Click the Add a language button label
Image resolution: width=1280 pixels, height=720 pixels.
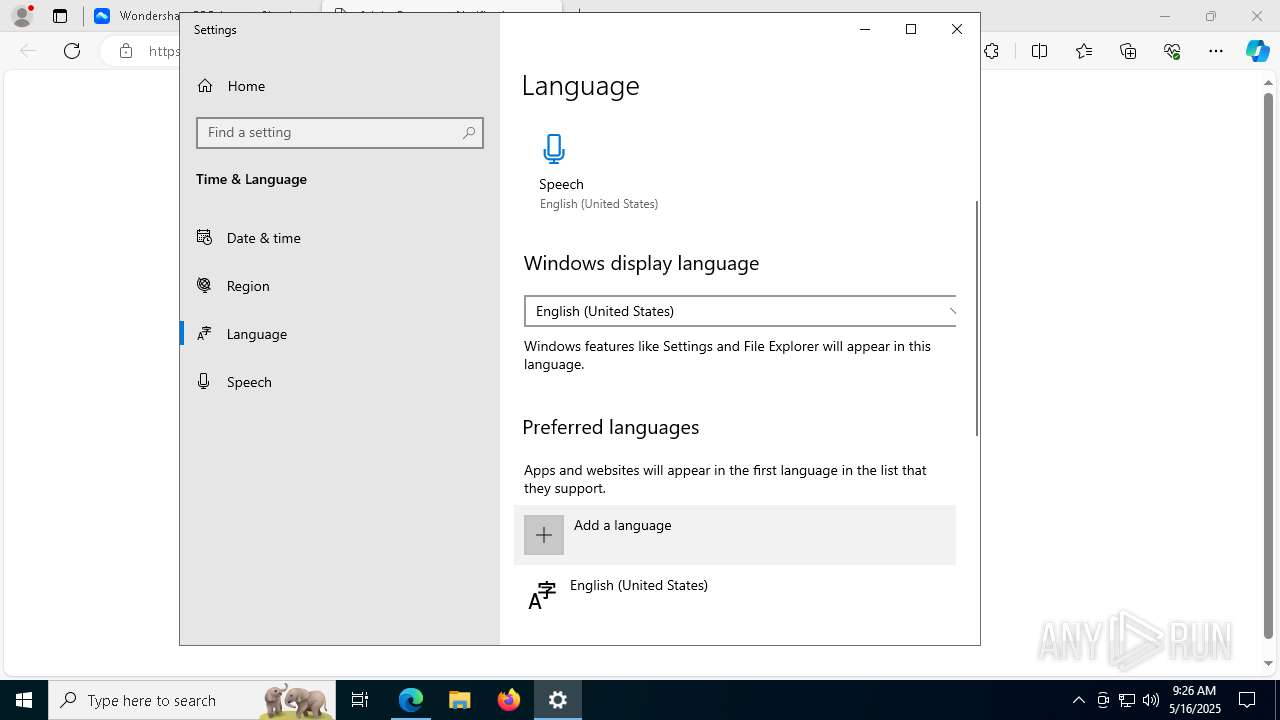point(622,525)
